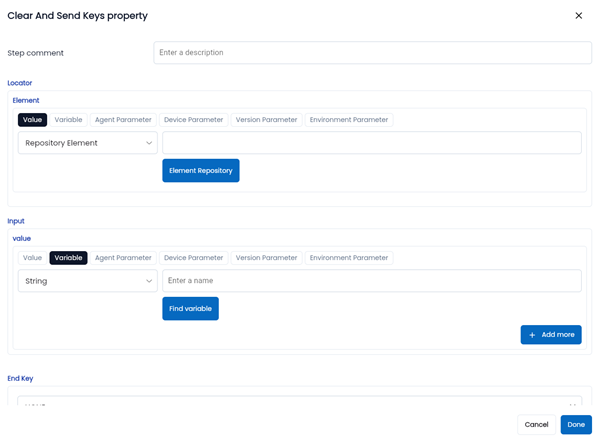Close the Clear And Send Keys dialog
This screenshot has width=601, height=441.
[x=578, y=16]
